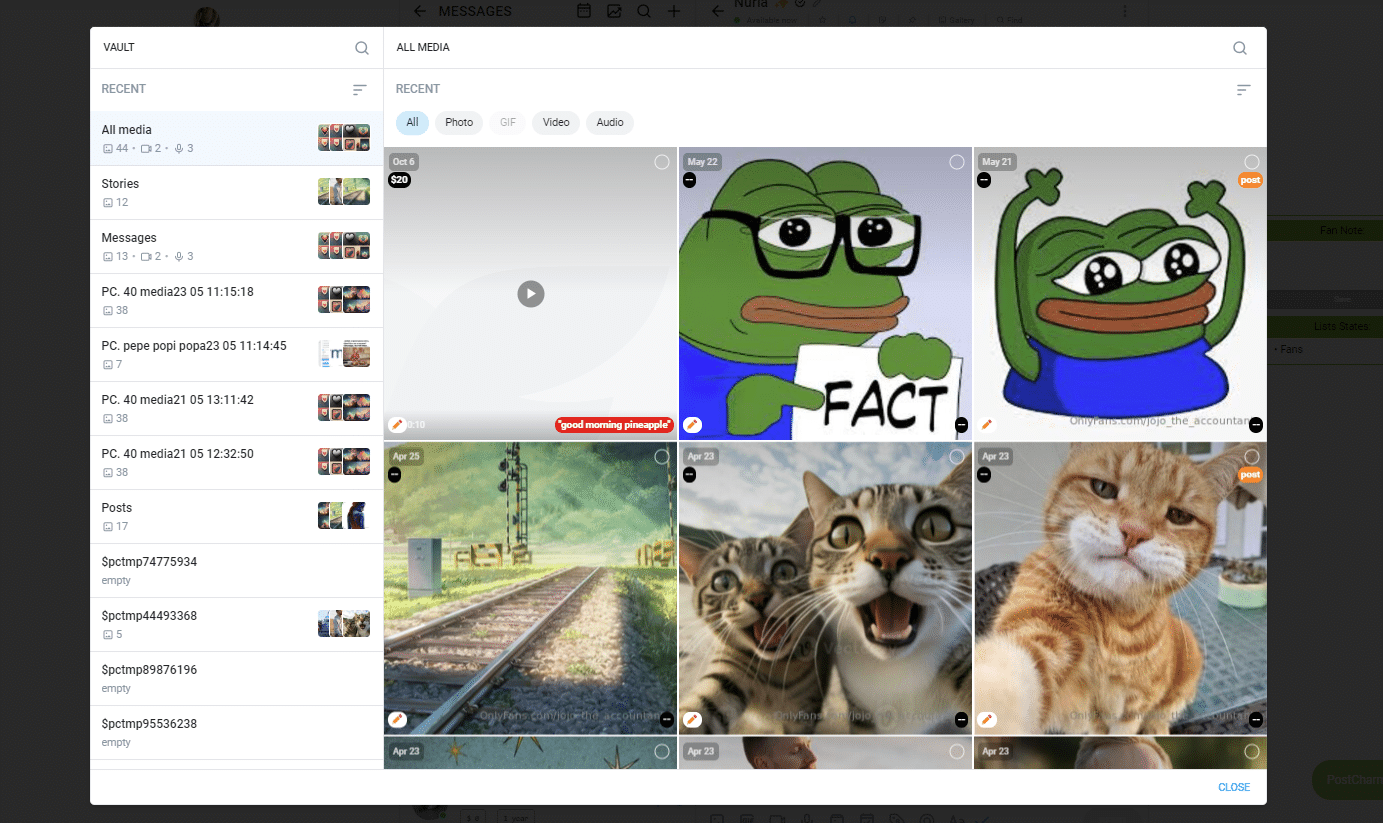Click the orange post badge on the May 21 Pepe
The width and height of the screenshot is (1383, 823).
tap(1250, 180)
